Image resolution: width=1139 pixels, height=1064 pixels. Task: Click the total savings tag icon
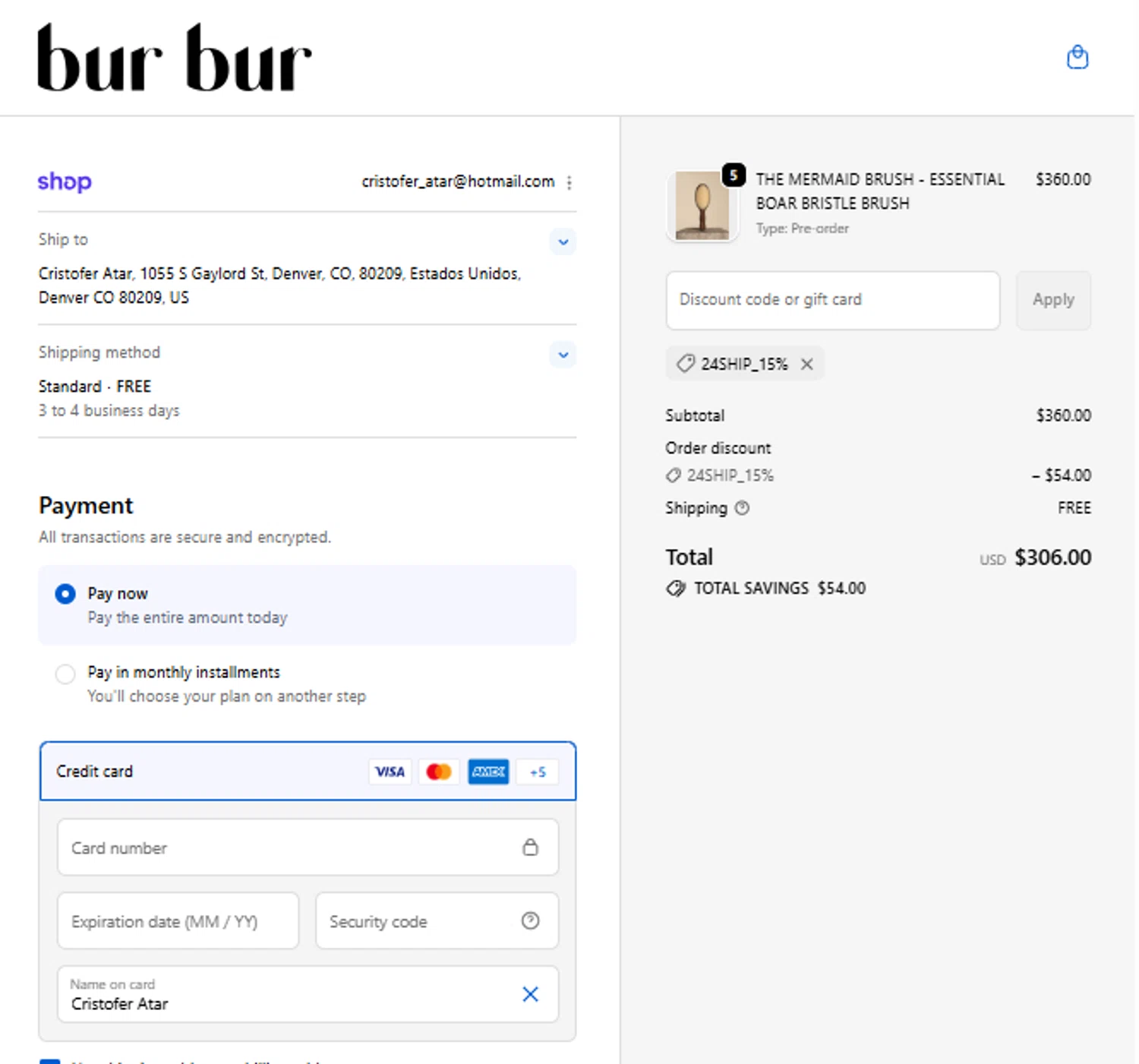pyautogui.click(x=675, y=589)
